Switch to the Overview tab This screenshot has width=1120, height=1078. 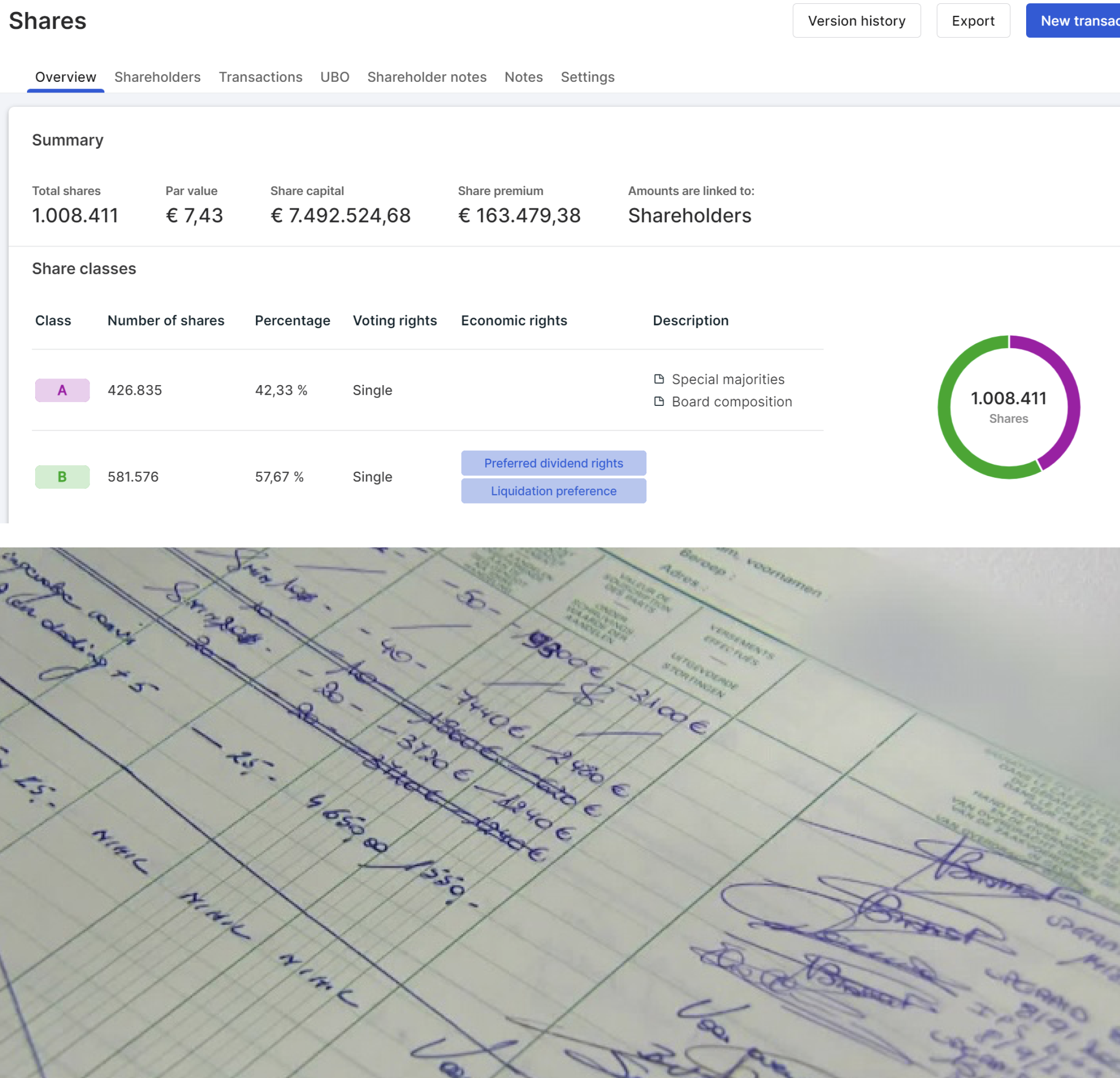pos(66,77)
